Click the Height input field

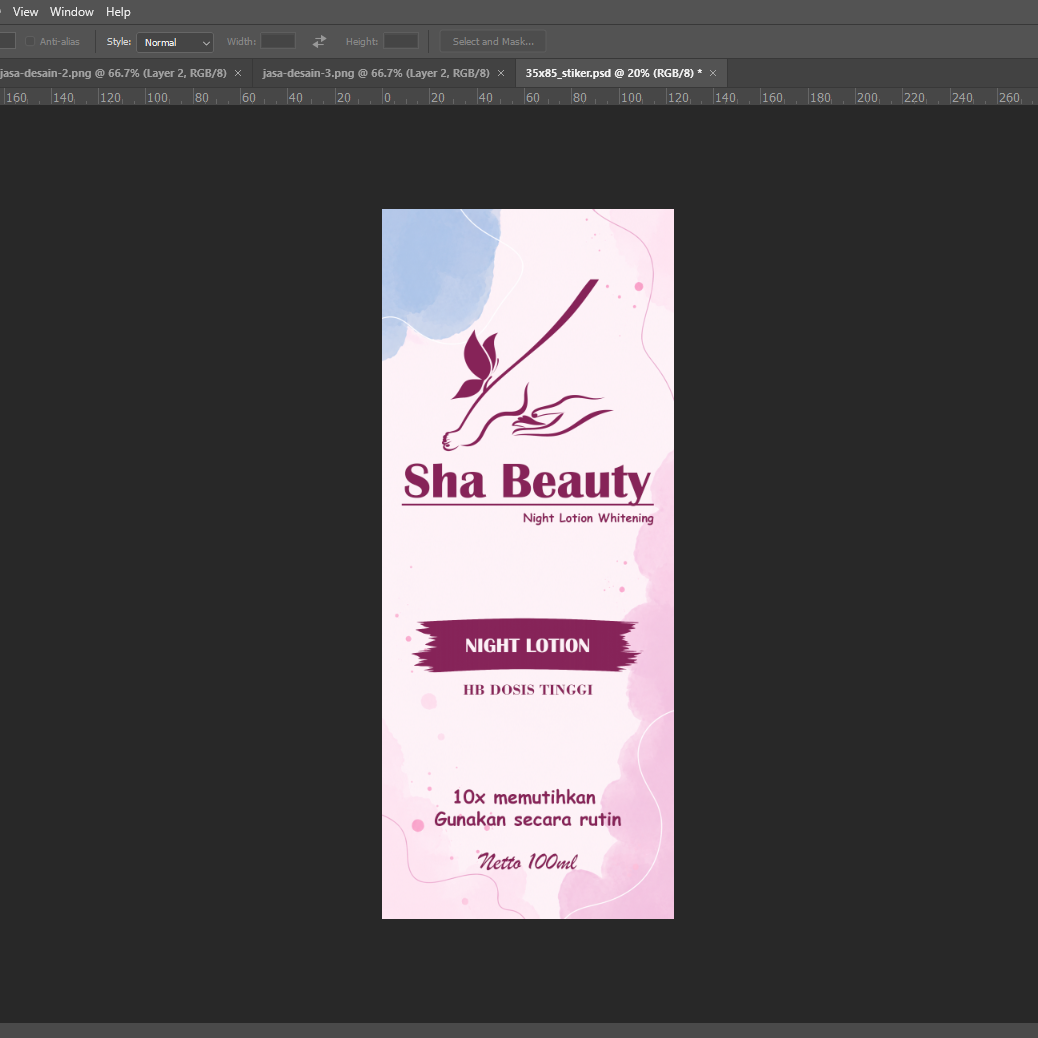click(401, 41)
